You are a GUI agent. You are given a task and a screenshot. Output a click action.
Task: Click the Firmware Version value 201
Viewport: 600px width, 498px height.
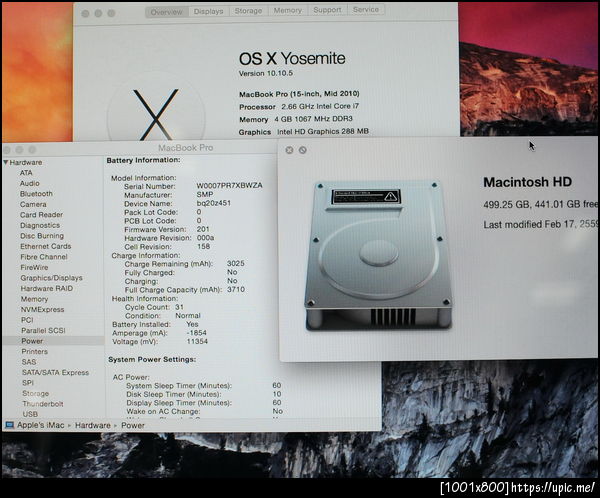click(203, 229)
